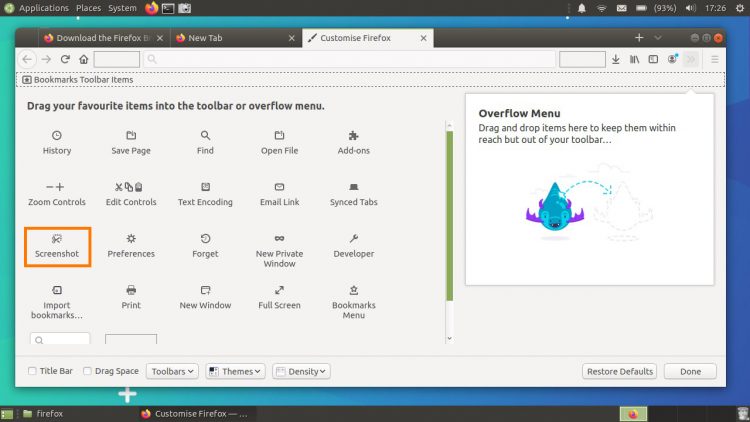Click the Find customise item
The image size is (750, 422).
coord(205,143)
